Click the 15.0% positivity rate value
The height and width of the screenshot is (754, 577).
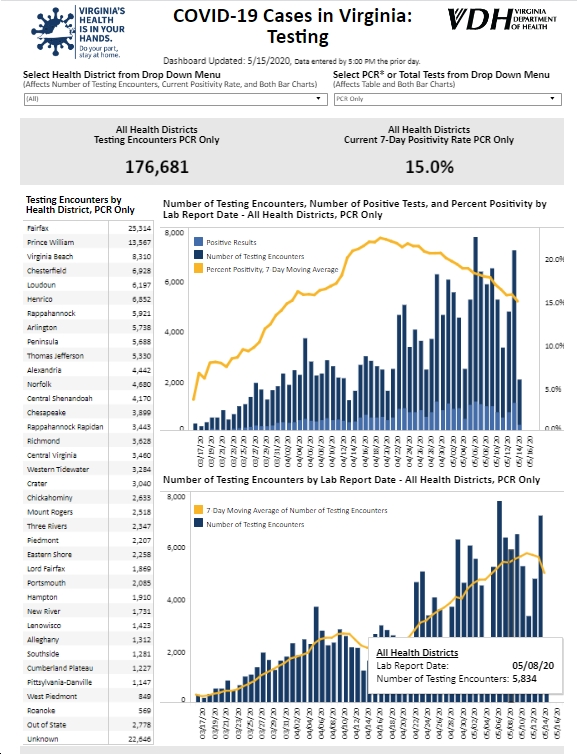point(429,167)
